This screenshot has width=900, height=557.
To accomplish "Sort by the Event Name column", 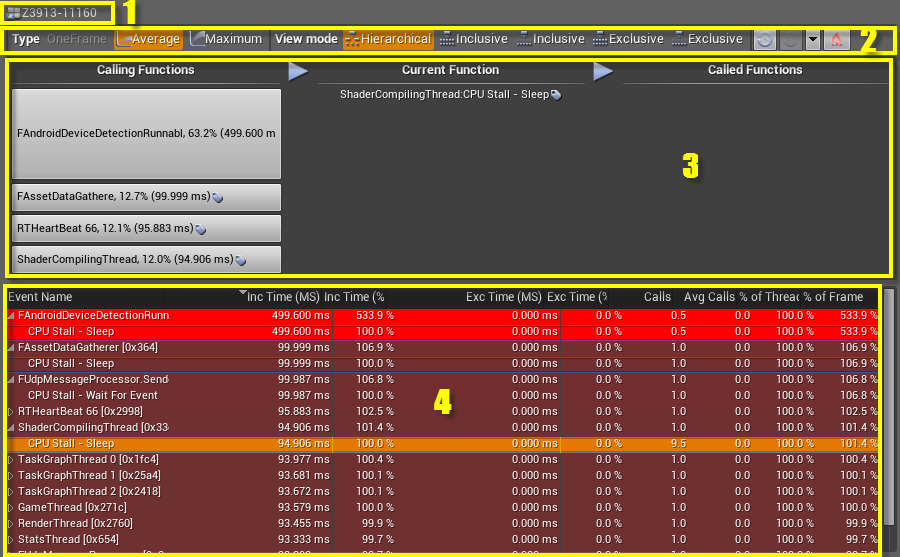I will [85, 297].
